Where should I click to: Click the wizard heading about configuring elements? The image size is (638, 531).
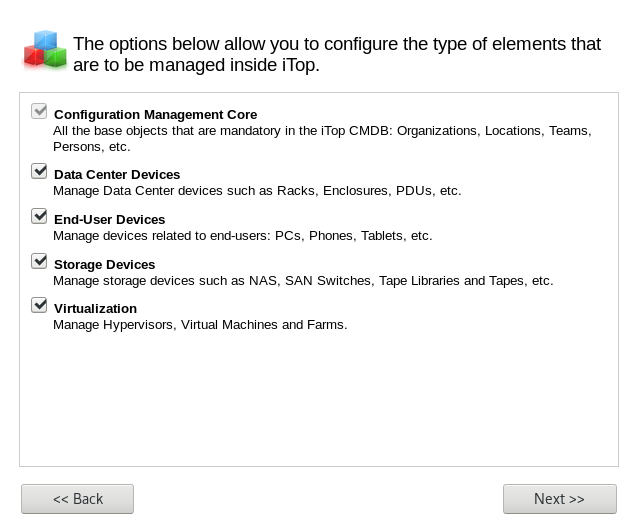pyautogui.click(x=337, y=54)
